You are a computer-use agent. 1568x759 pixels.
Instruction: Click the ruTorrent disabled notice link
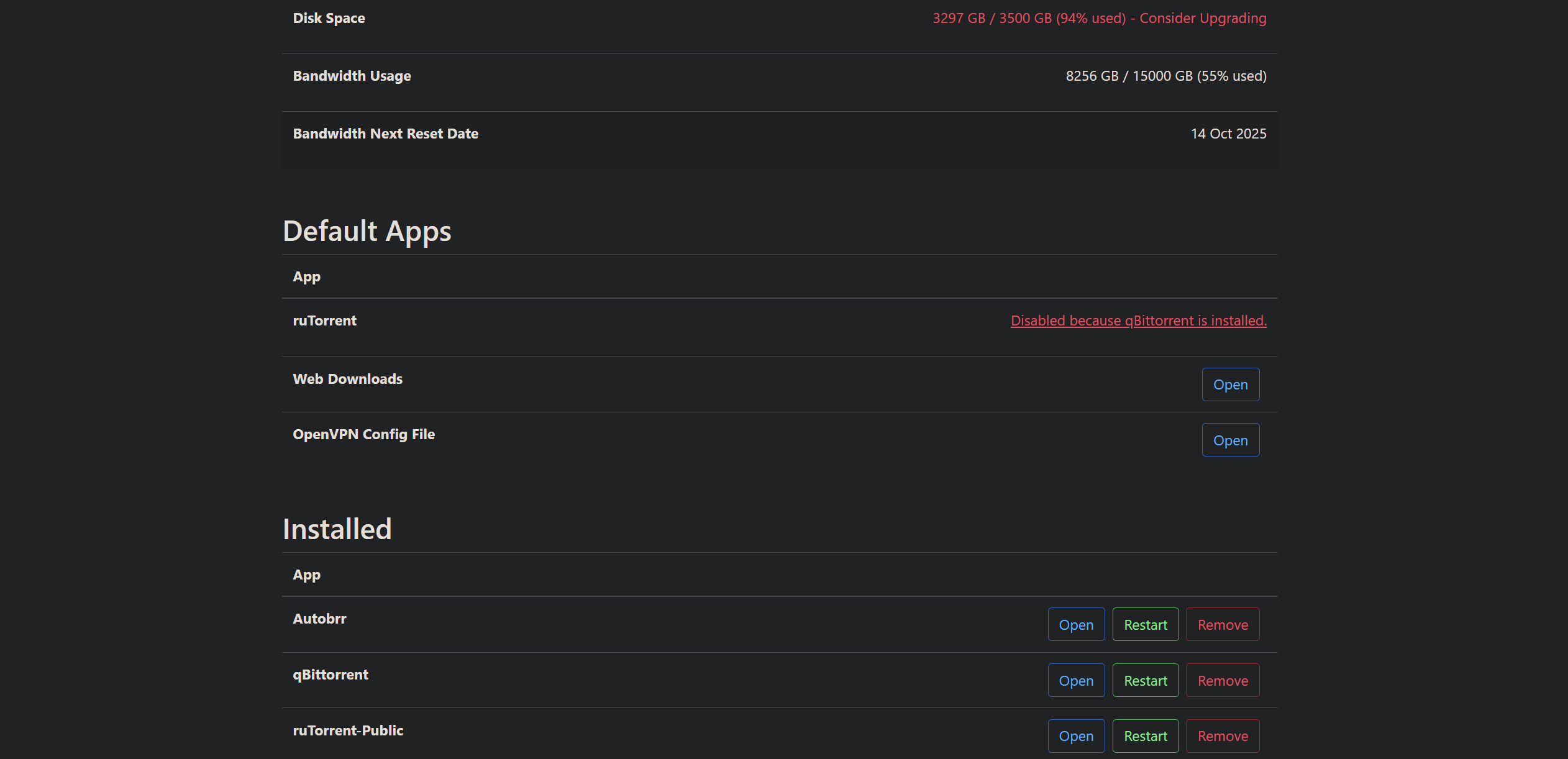point(1138,320)
